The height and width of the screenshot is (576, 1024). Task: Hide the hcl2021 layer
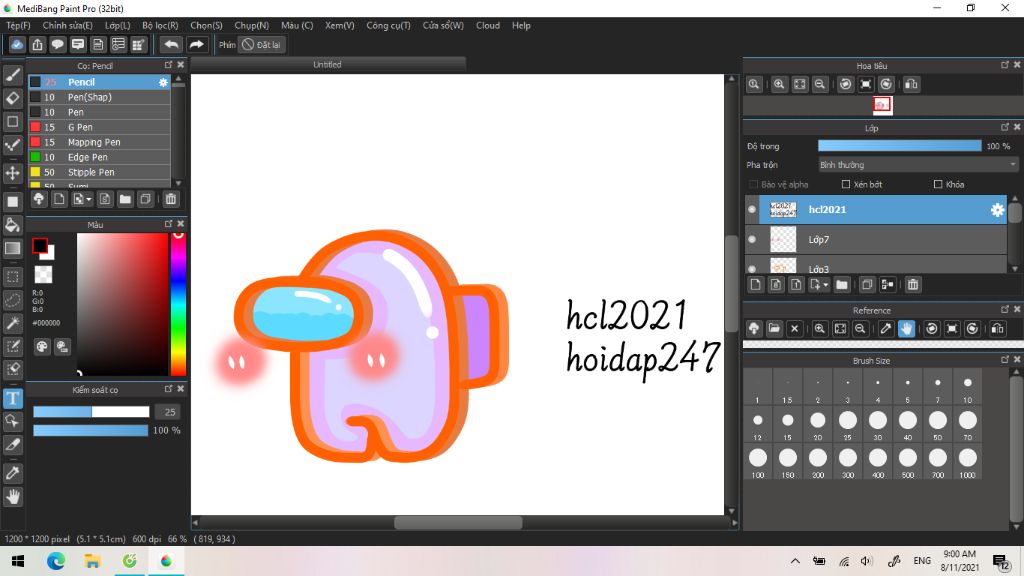(752, 210)
